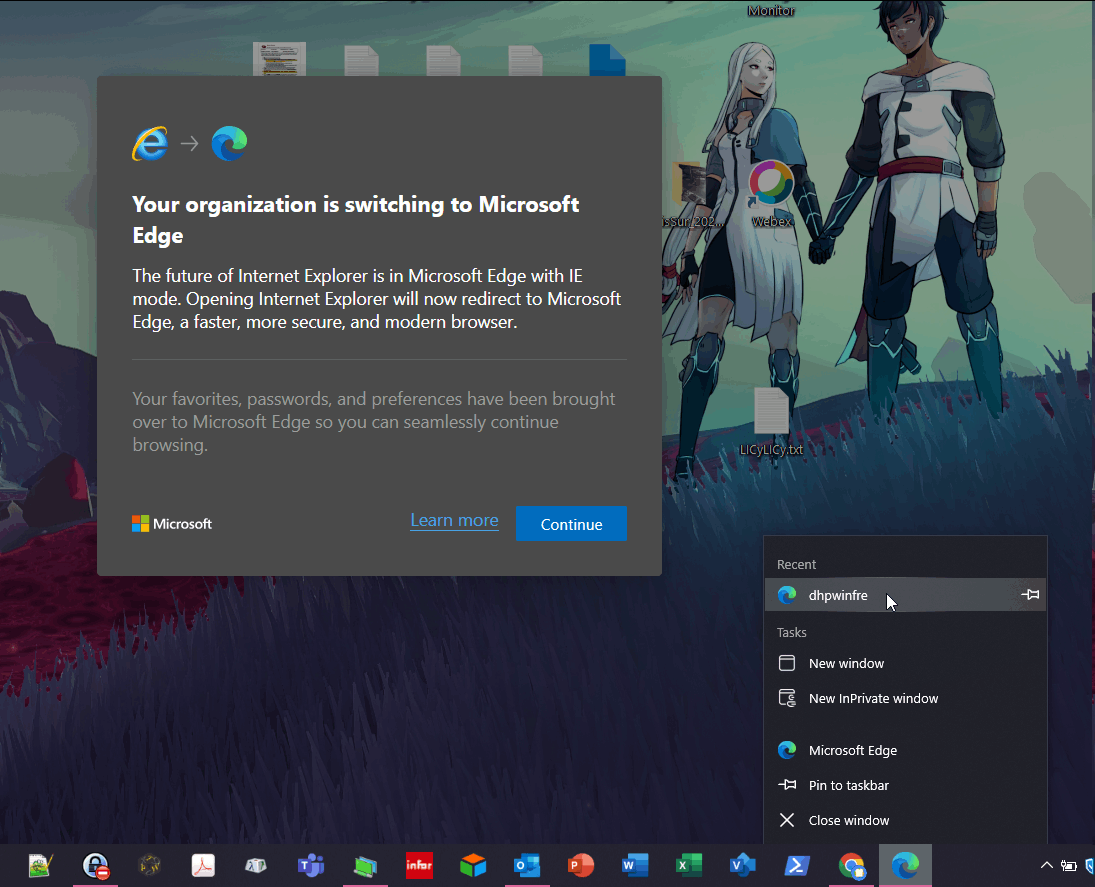Open Notepad++ from the taskbar
Viewport: 1095px width, 887px height.
pos(41,866)
